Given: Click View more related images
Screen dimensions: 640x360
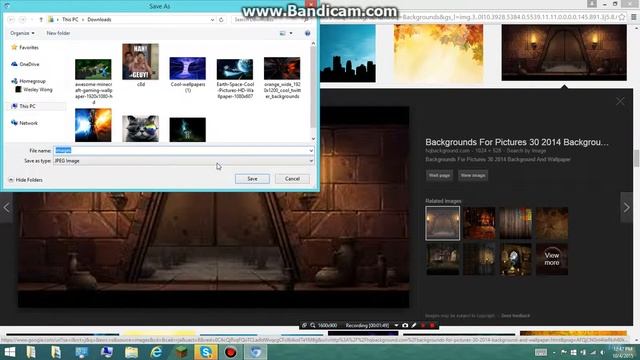Looking at the screenshot, I should click(552, 259).
